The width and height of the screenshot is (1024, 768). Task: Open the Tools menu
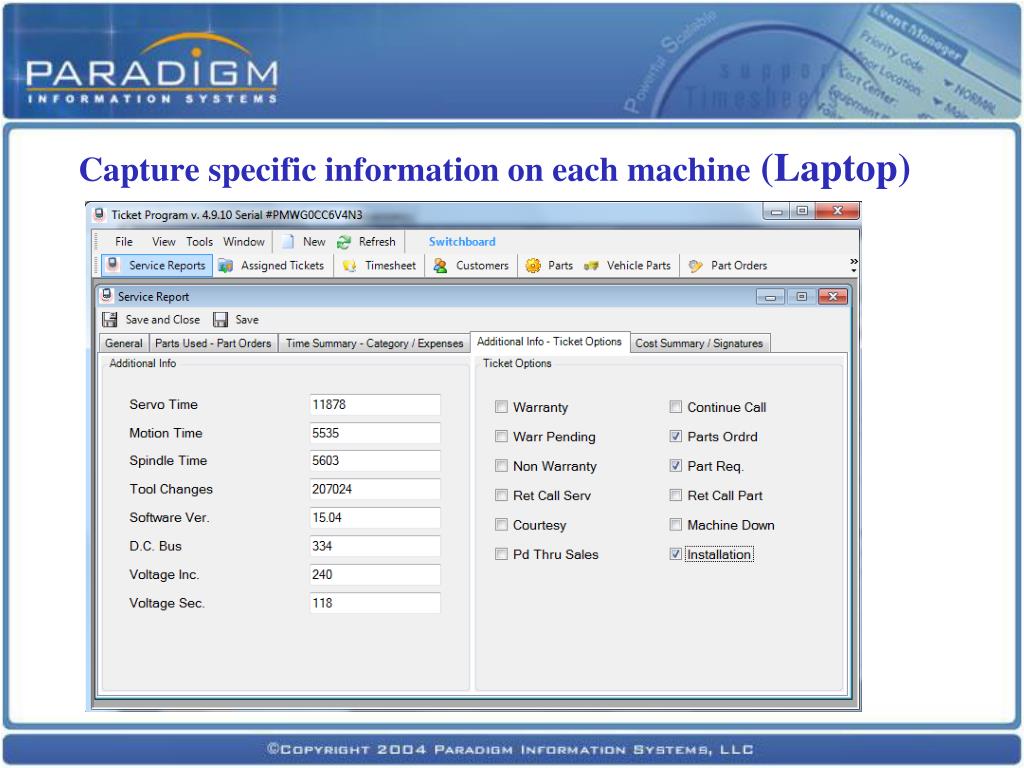(199, 242)
